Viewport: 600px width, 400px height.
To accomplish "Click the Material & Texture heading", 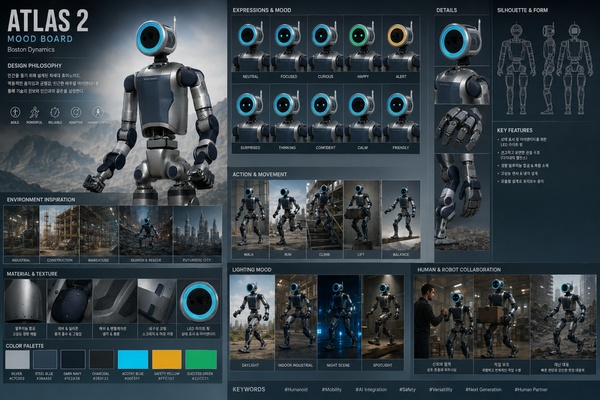I will coord(32,274).
